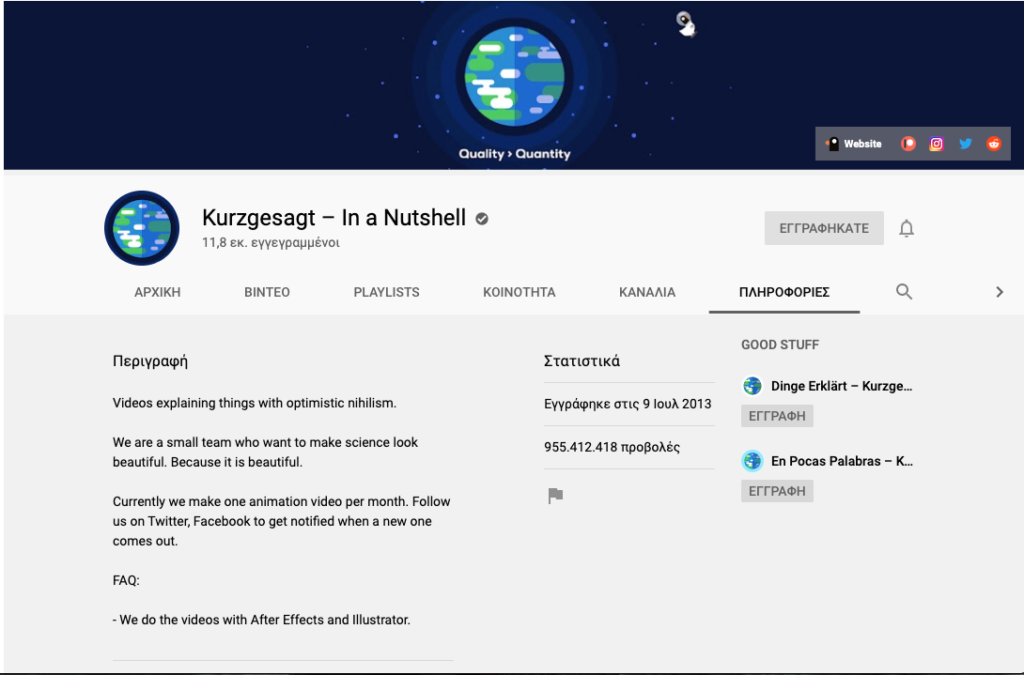Switch to the PLAYLISTS tab

[x=387, y=292]
